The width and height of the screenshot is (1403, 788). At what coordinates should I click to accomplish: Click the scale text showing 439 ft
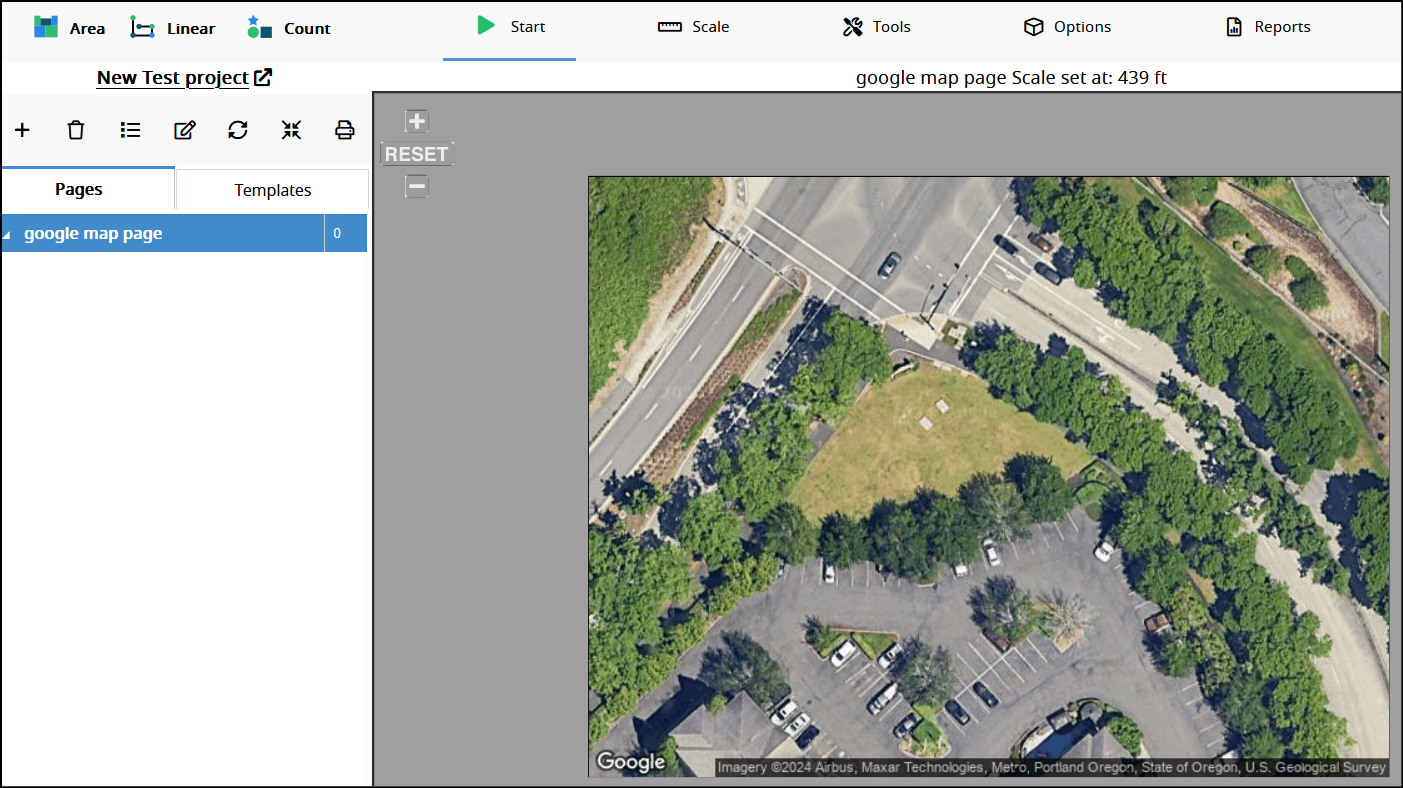click(1011, 77)
